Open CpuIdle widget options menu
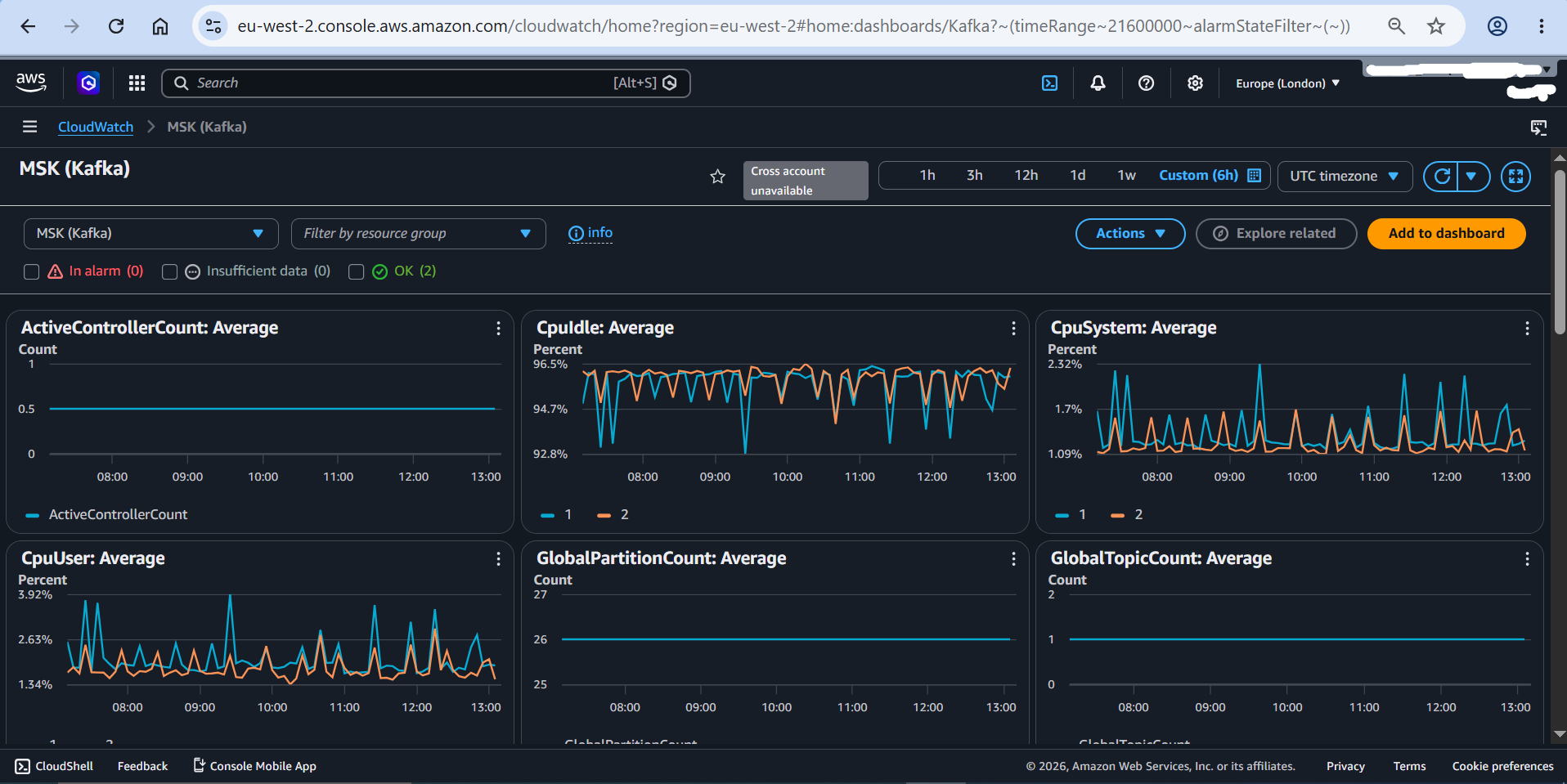 click(1013, 328)
